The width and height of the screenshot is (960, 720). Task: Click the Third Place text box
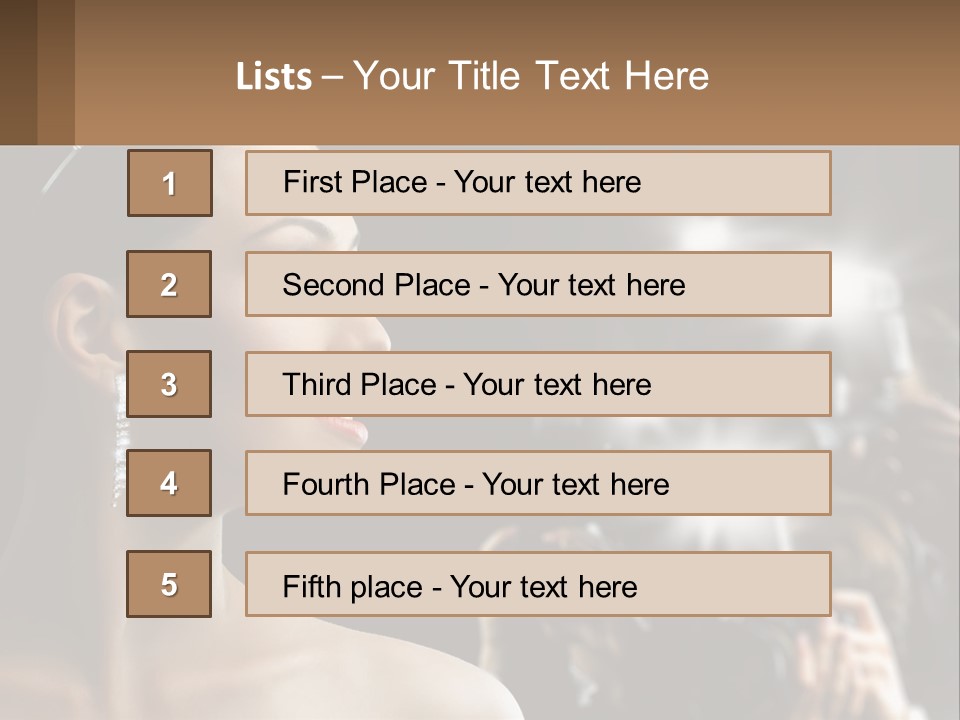(x=538, y=384)
